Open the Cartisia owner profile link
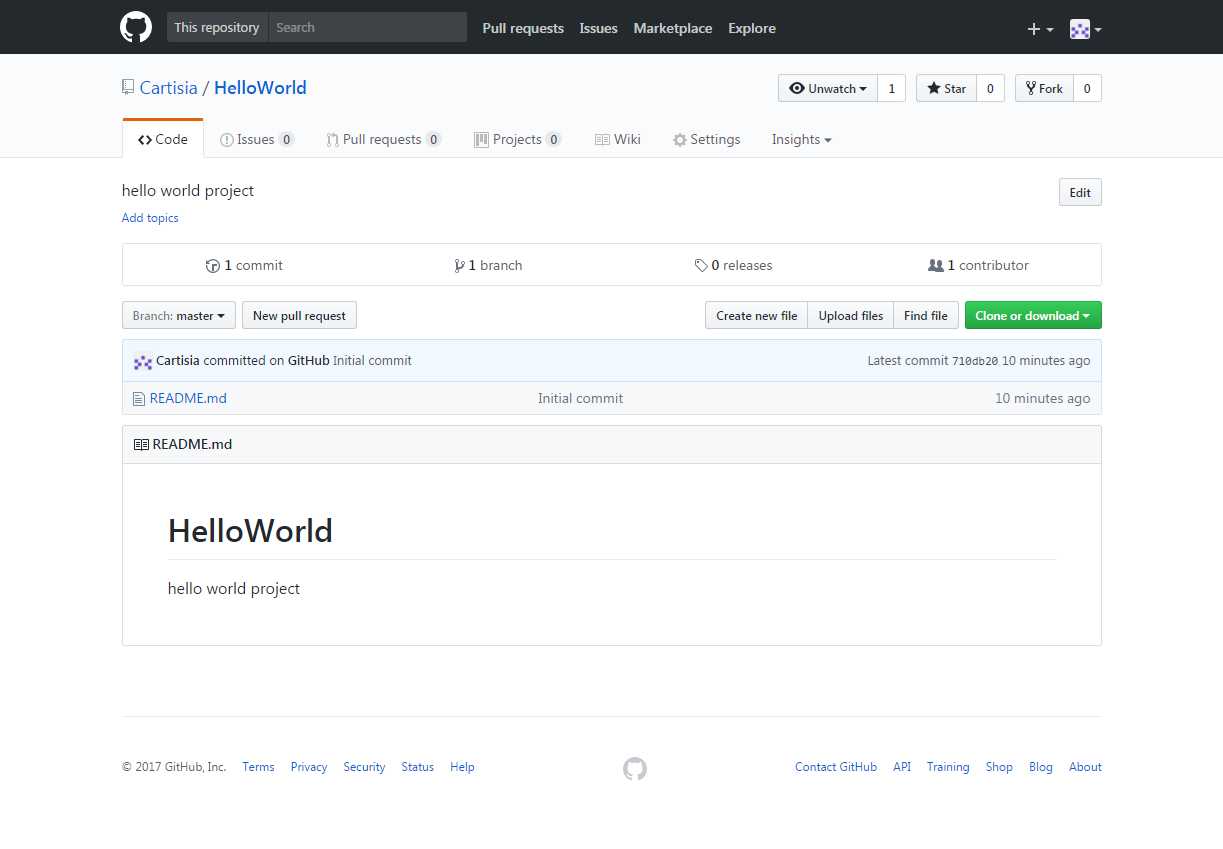The image size is (1223, 849). click(169, 88)
